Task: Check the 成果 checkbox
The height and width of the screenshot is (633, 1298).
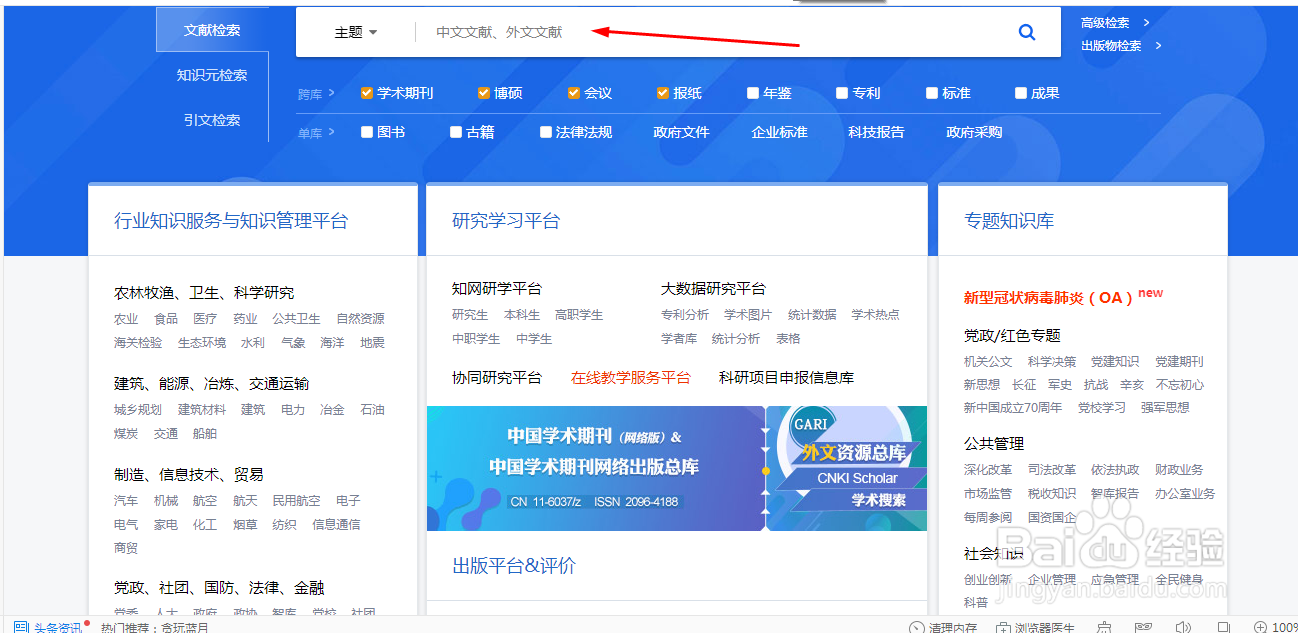Action: point(1021,93)
